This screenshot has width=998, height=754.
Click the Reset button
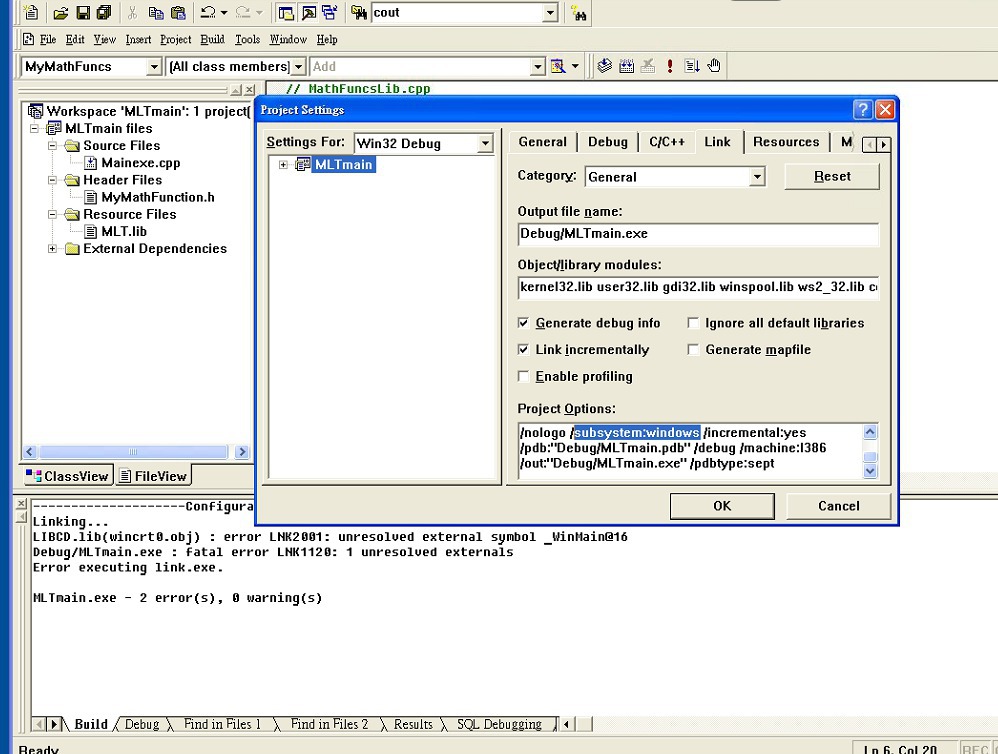(x=832, y=176)
